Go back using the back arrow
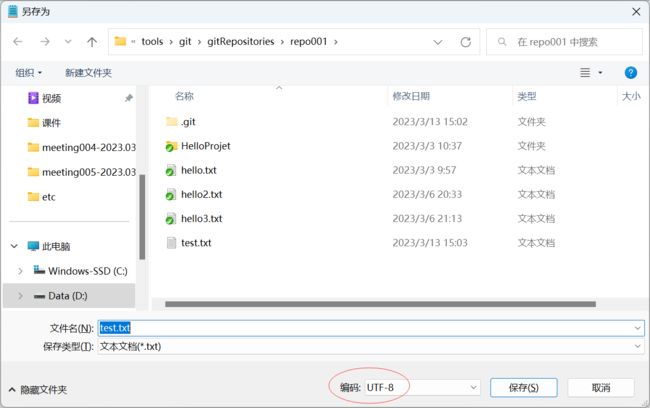 17,41
